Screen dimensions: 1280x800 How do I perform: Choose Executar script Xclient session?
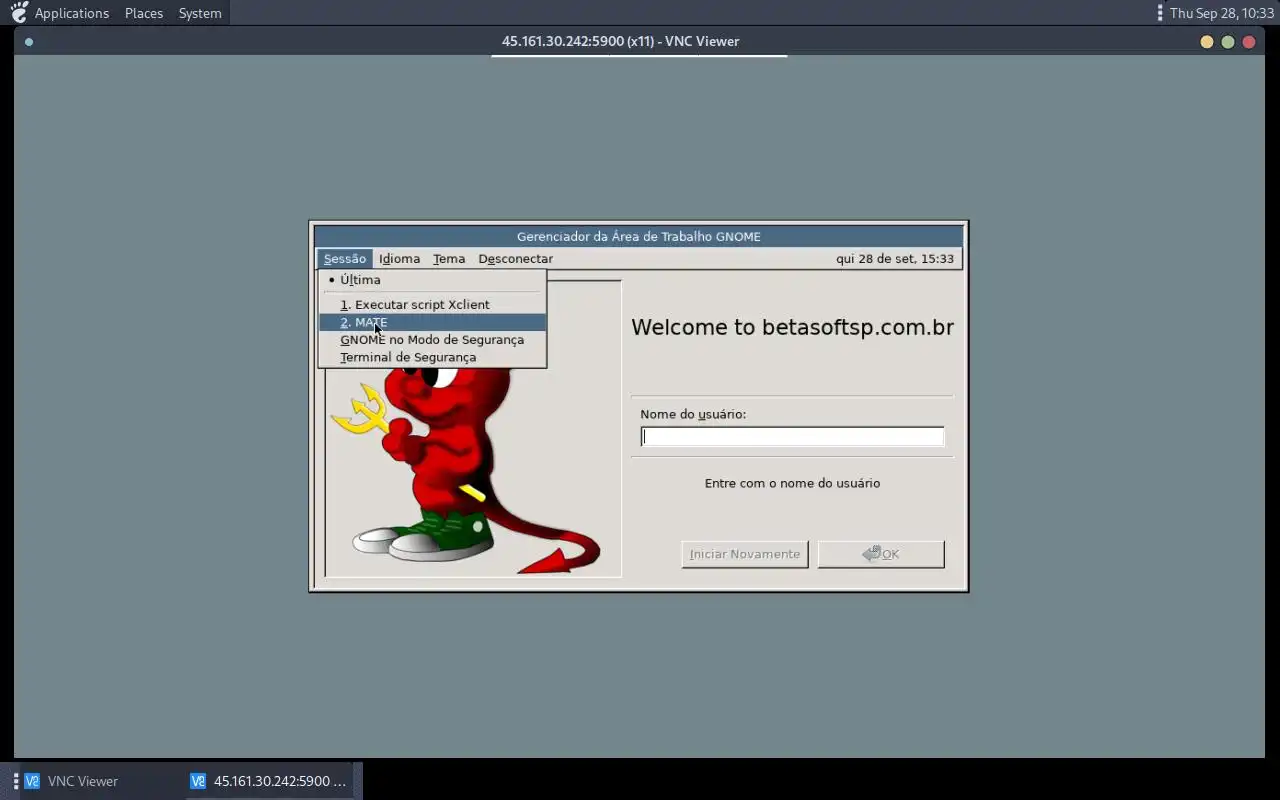point(432,305)
